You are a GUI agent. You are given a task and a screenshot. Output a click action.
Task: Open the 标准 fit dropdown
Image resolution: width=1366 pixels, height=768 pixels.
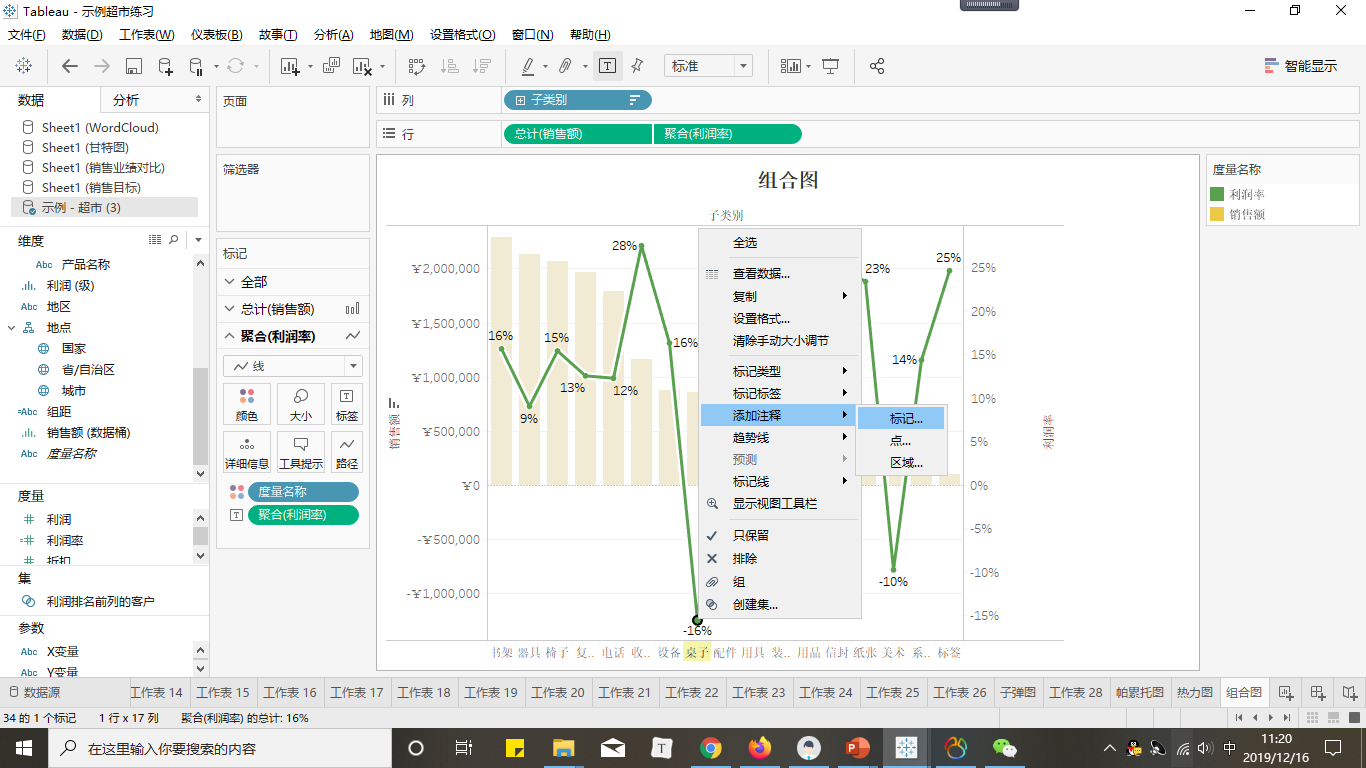(x=708, y=66)
